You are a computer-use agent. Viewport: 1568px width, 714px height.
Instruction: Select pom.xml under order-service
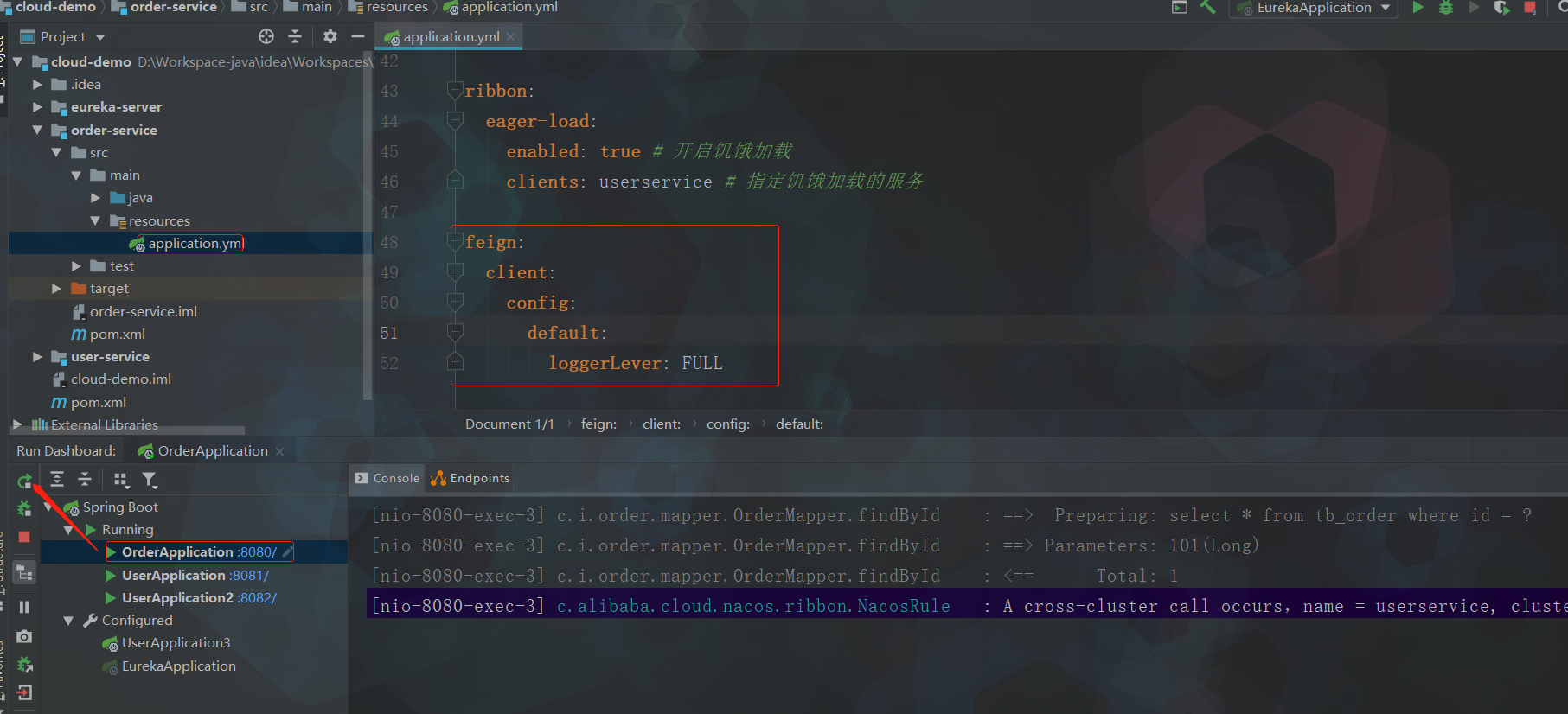(x=118, y=335)
